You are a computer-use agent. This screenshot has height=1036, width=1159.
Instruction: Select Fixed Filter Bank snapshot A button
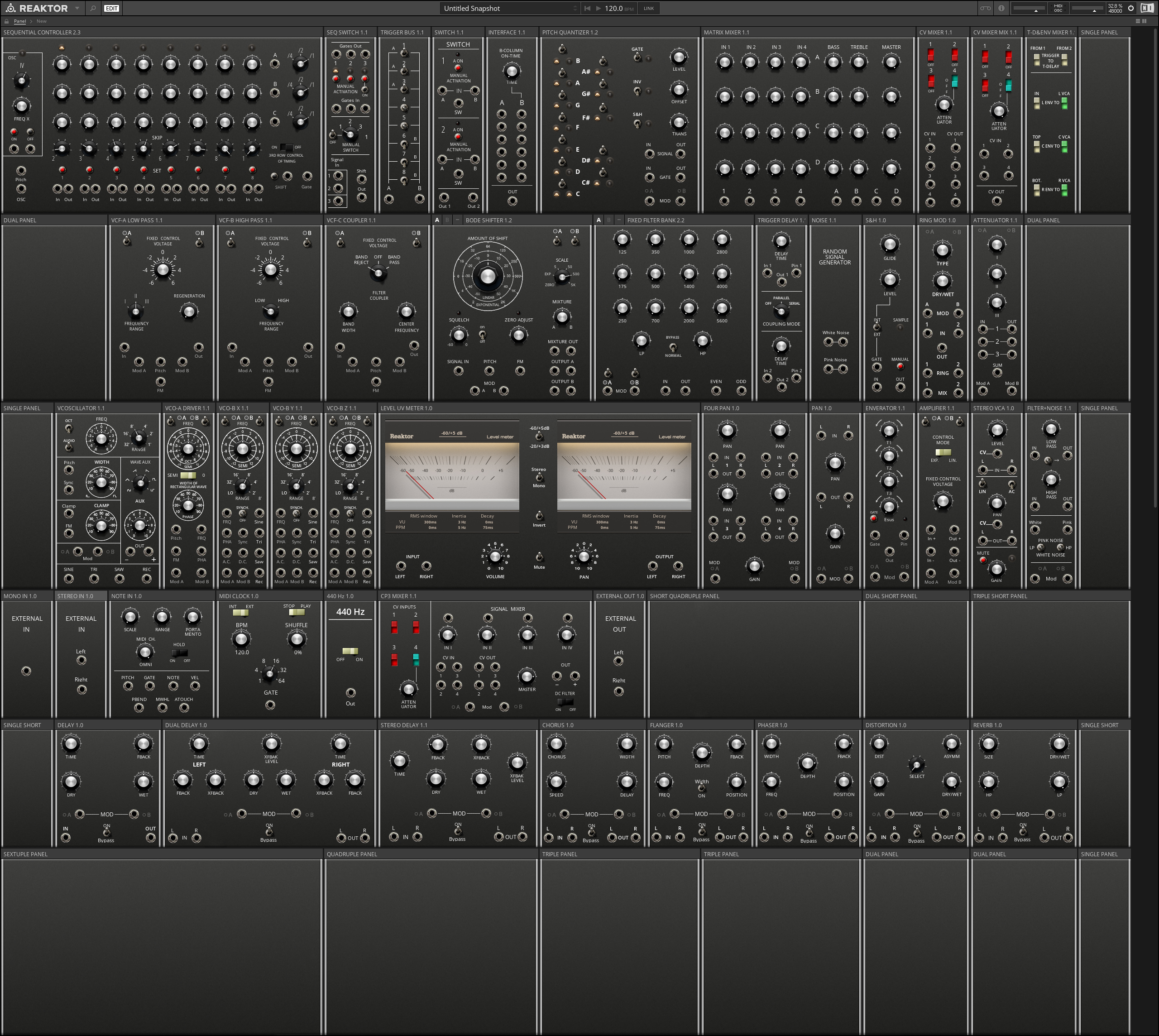[x=598, y=221]
